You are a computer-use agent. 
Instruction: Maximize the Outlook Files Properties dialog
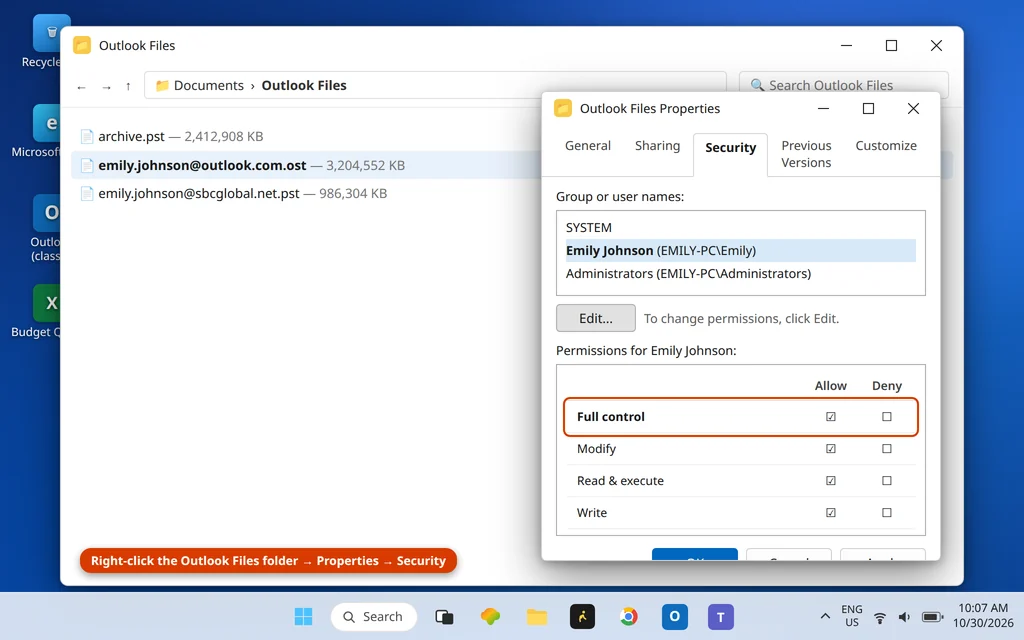click(868, 108)
